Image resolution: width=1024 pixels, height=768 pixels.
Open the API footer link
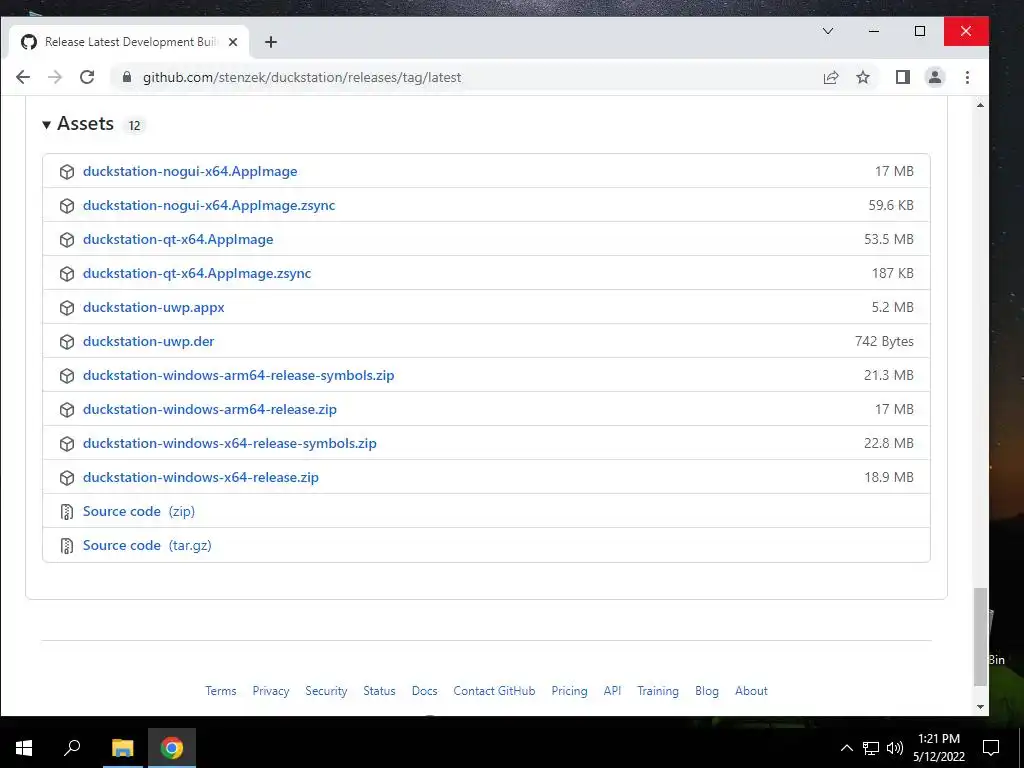pyautogui.click(x=612, y=691)
